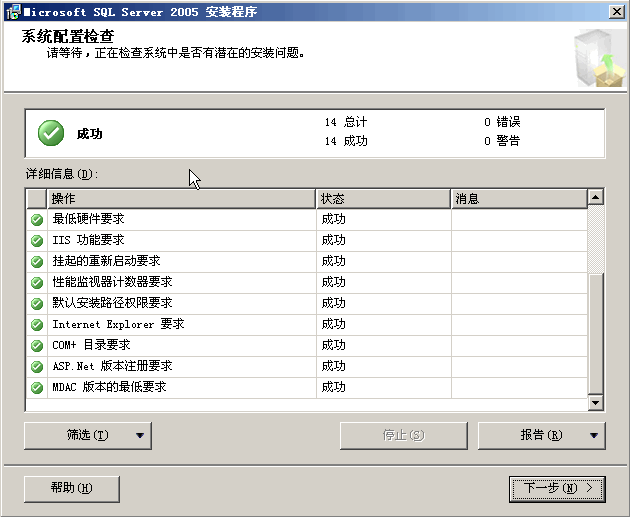Sort by the 状态 column header
The width and height of the screenshot is (630, 517).
(383, 198)
